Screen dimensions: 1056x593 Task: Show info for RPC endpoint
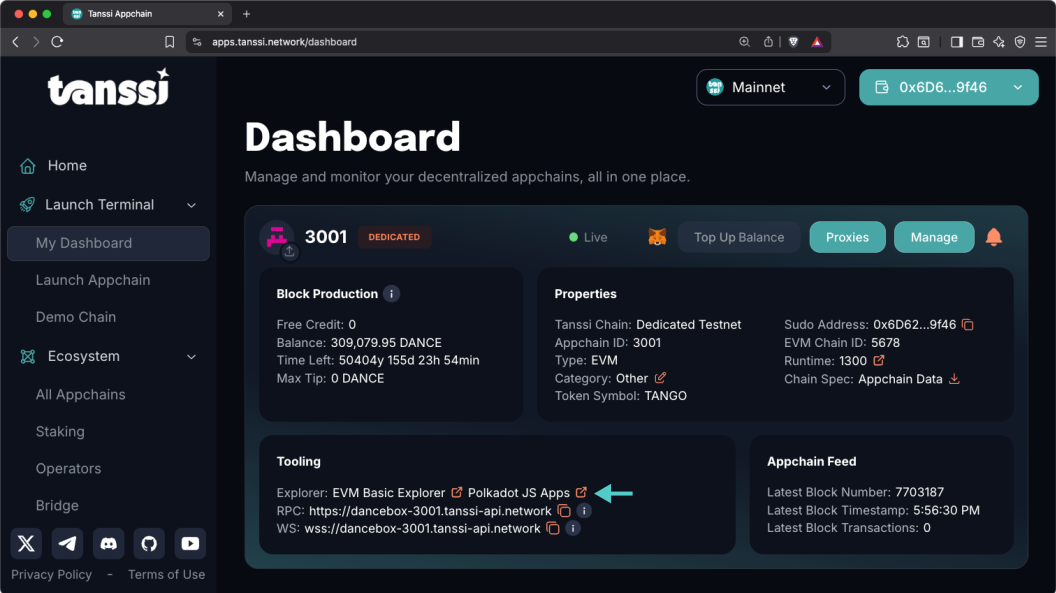point(584,511)
